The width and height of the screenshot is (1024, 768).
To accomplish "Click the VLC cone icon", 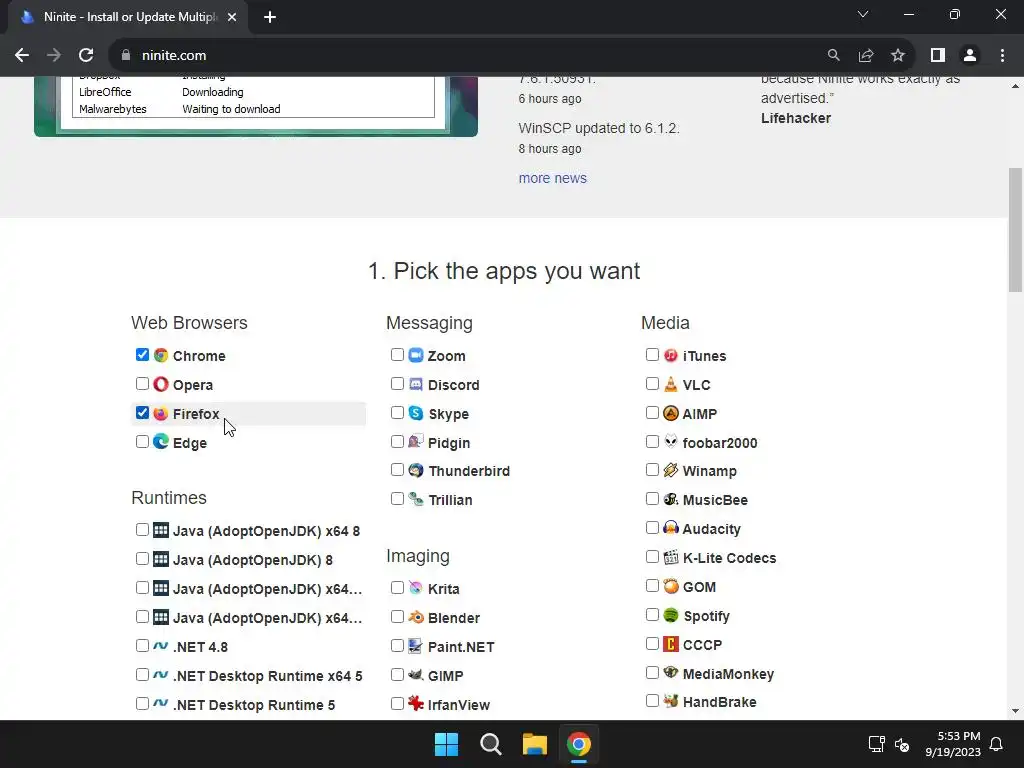I will pyautogui.click(x=671, y=384).
